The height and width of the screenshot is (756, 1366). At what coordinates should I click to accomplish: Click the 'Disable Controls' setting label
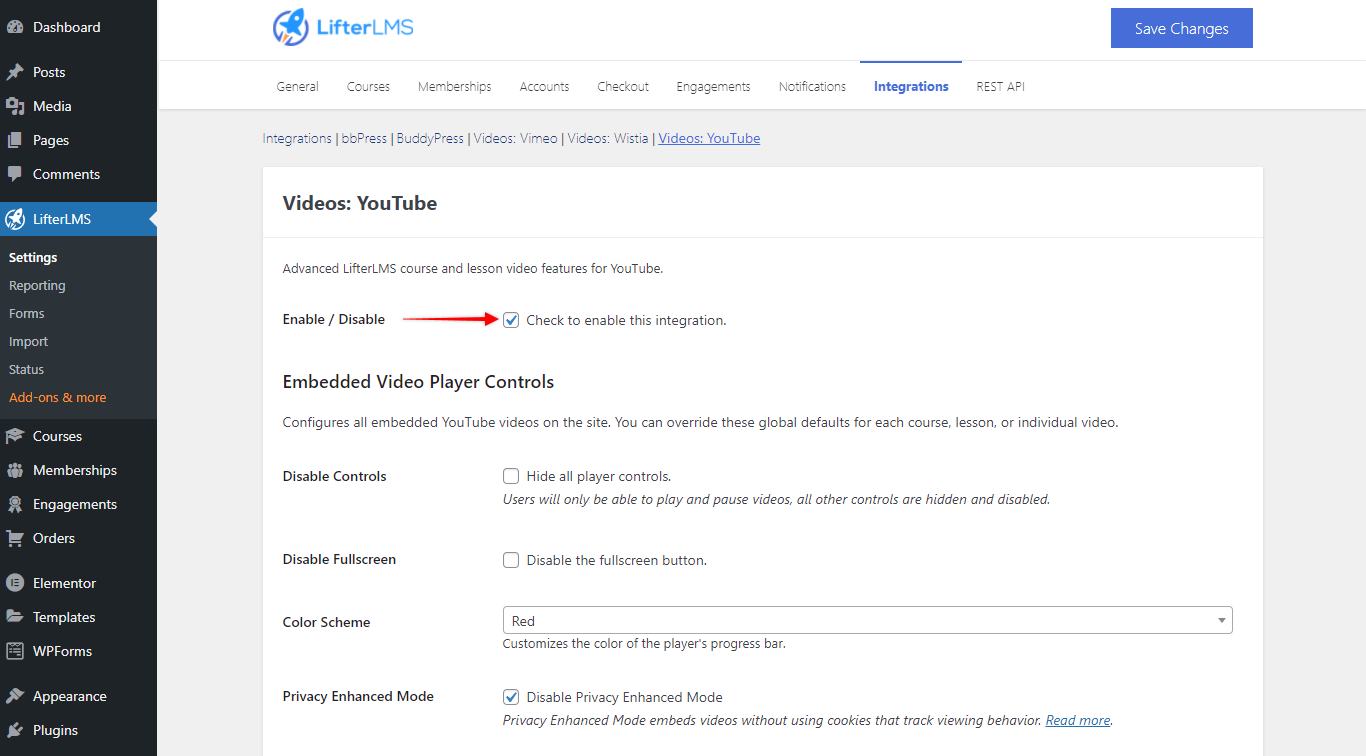(x=334, y=476)
